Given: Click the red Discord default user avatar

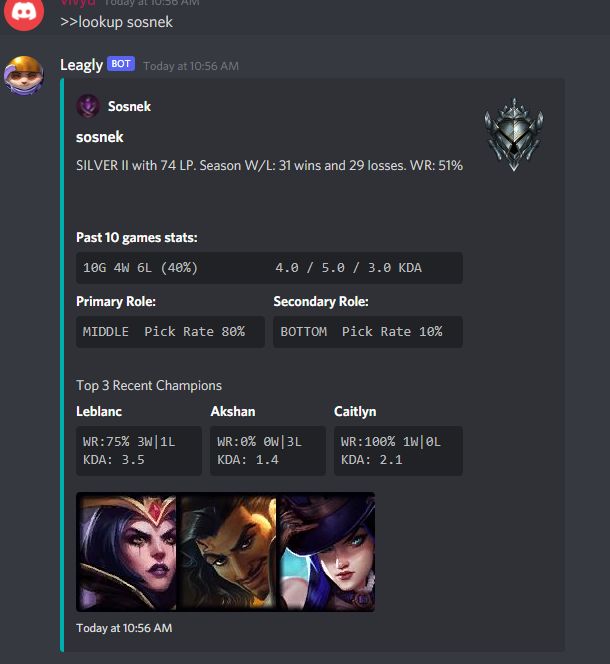Looking at the screenshot, I should pos(24,13).
